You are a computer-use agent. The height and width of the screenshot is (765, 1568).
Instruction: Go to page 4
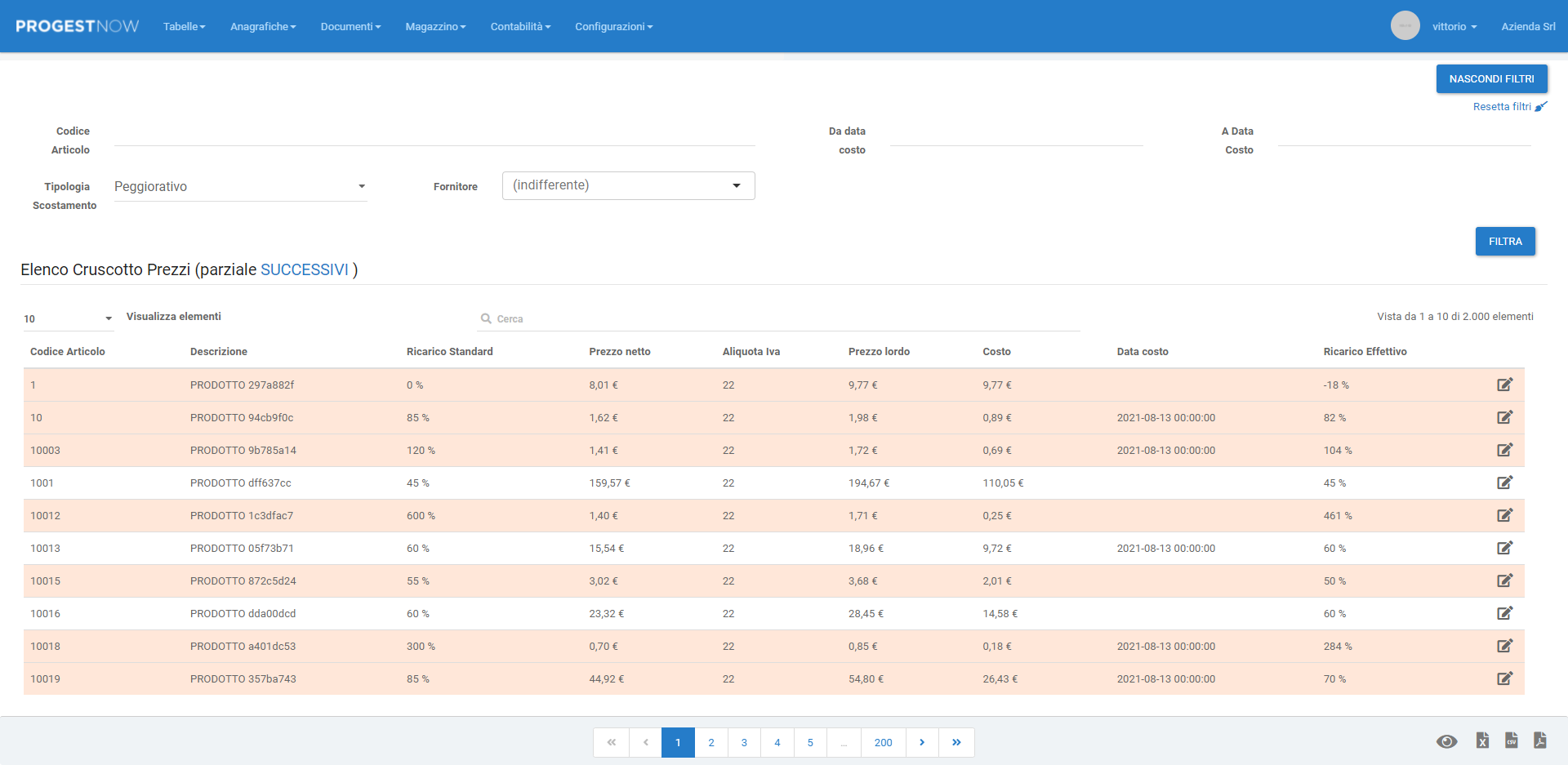[x=777, y=742]
